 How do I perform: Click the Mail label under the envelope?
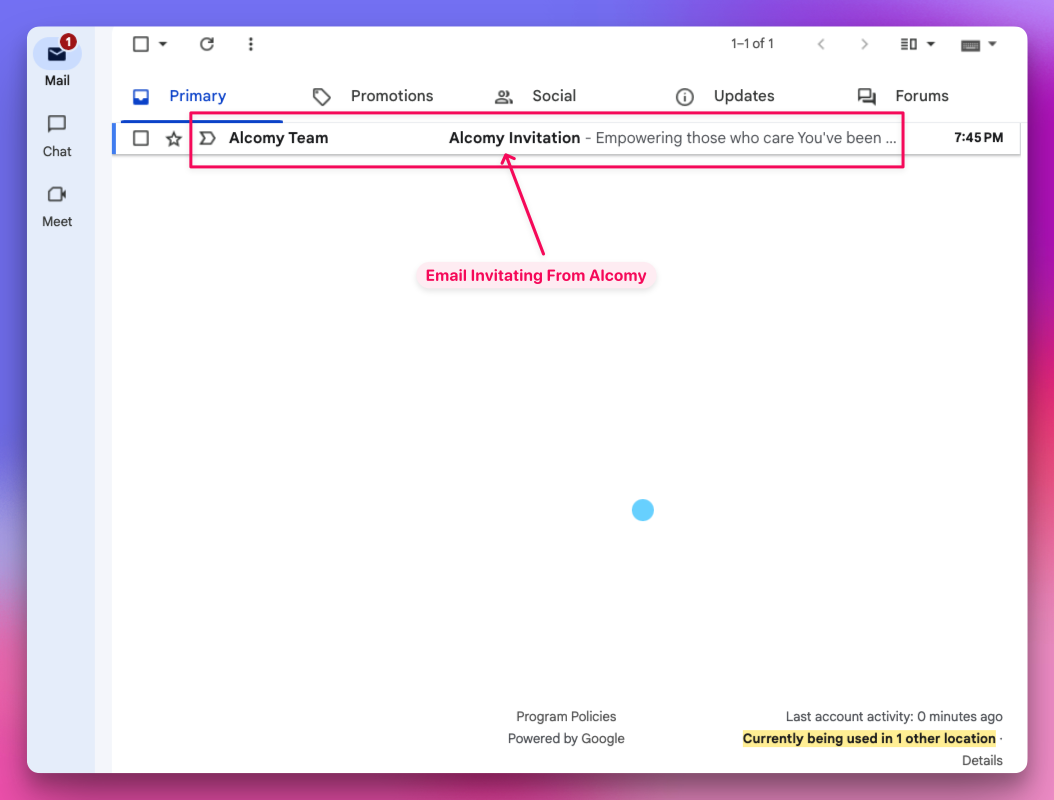pos(57,81)
